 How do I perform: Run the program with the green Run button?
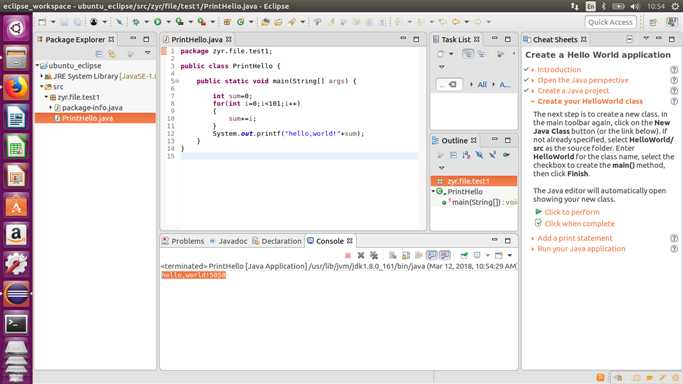(157, 22)
